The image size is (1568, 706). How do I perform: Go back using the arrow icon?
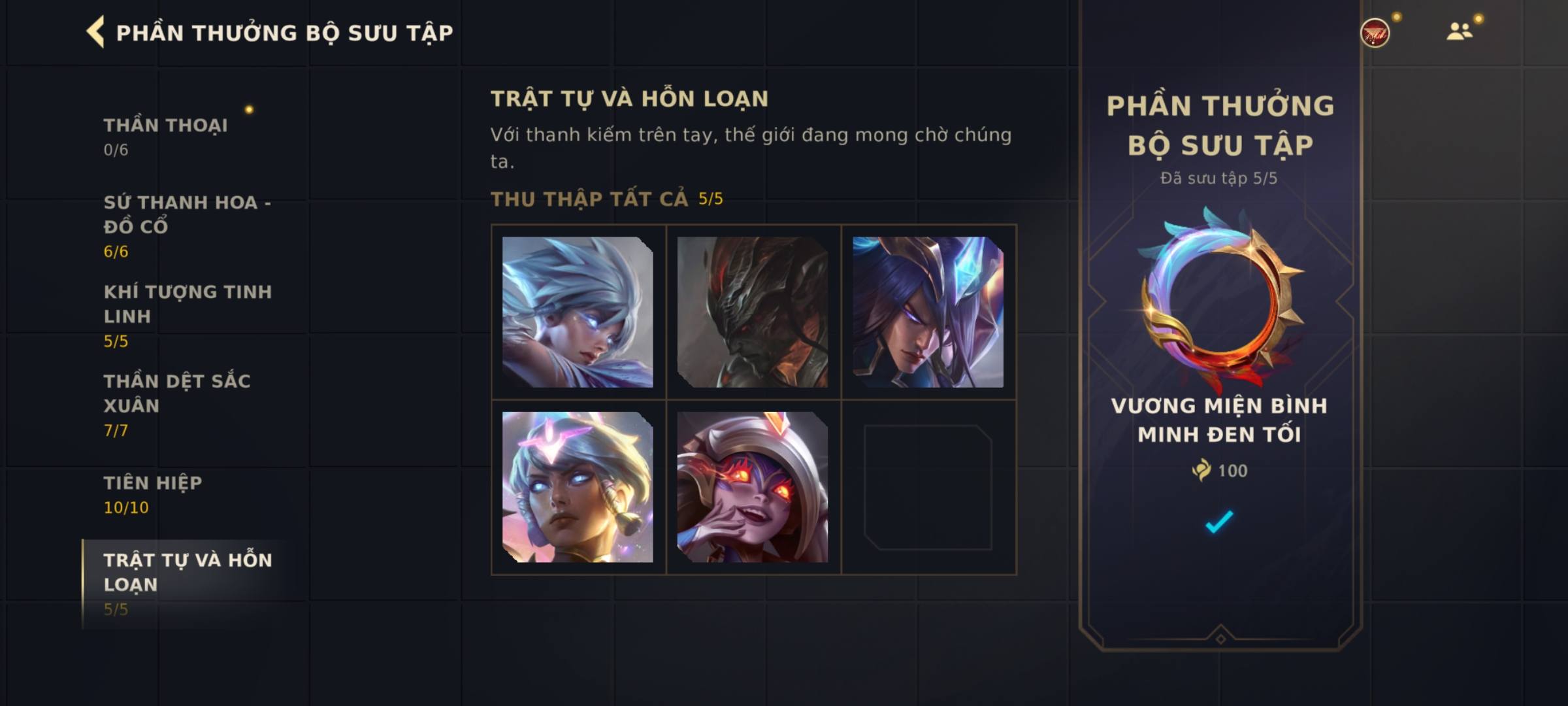[96, 32]
